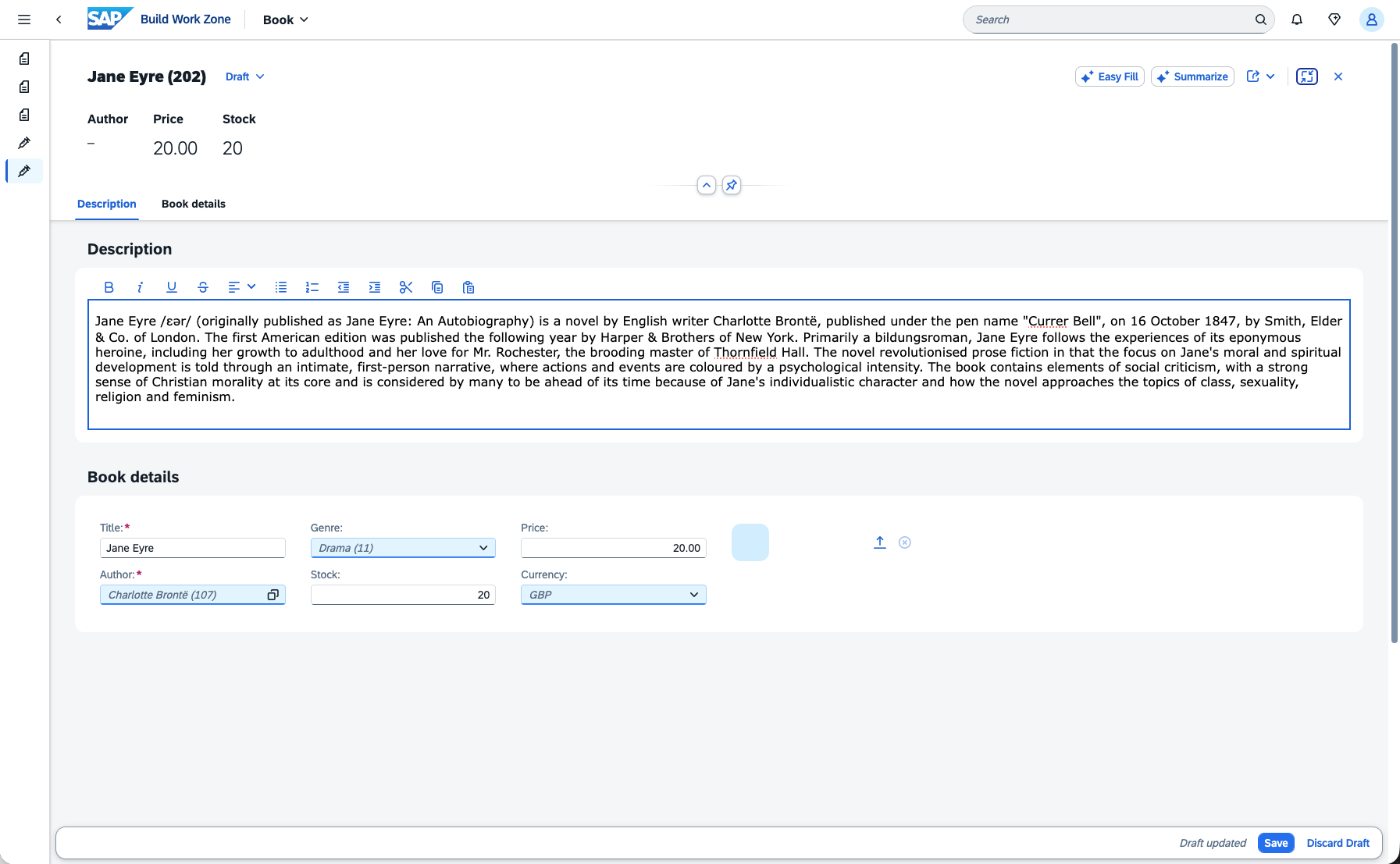The width and height of the screenshot is (1400, 864).
Task: Click the book image placeholder thumbnail
Action: [x=750, y=542]
